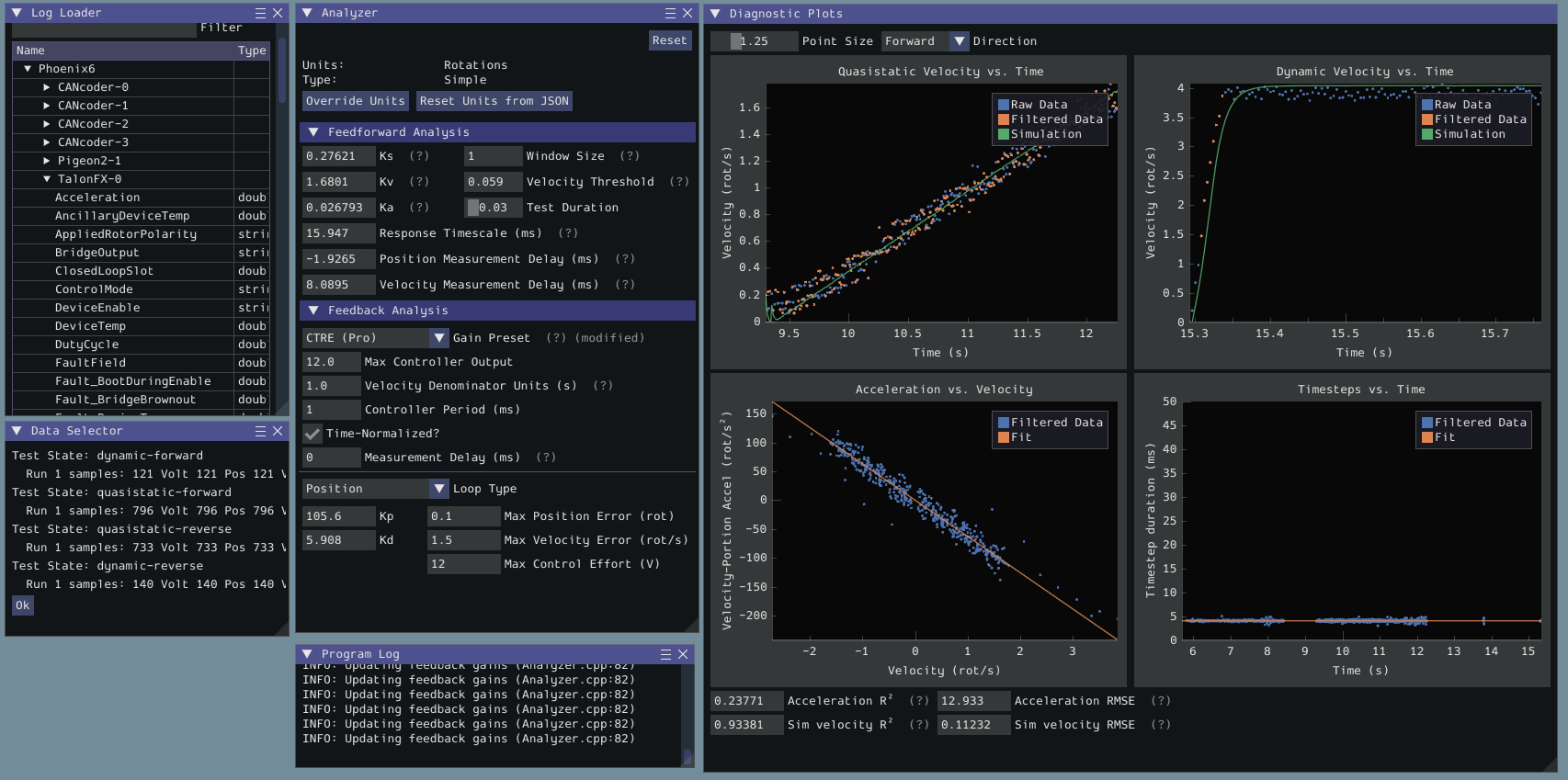
Task: Select the Acceleration entry under TalonFX-0
Action: [x=97, y=198]
